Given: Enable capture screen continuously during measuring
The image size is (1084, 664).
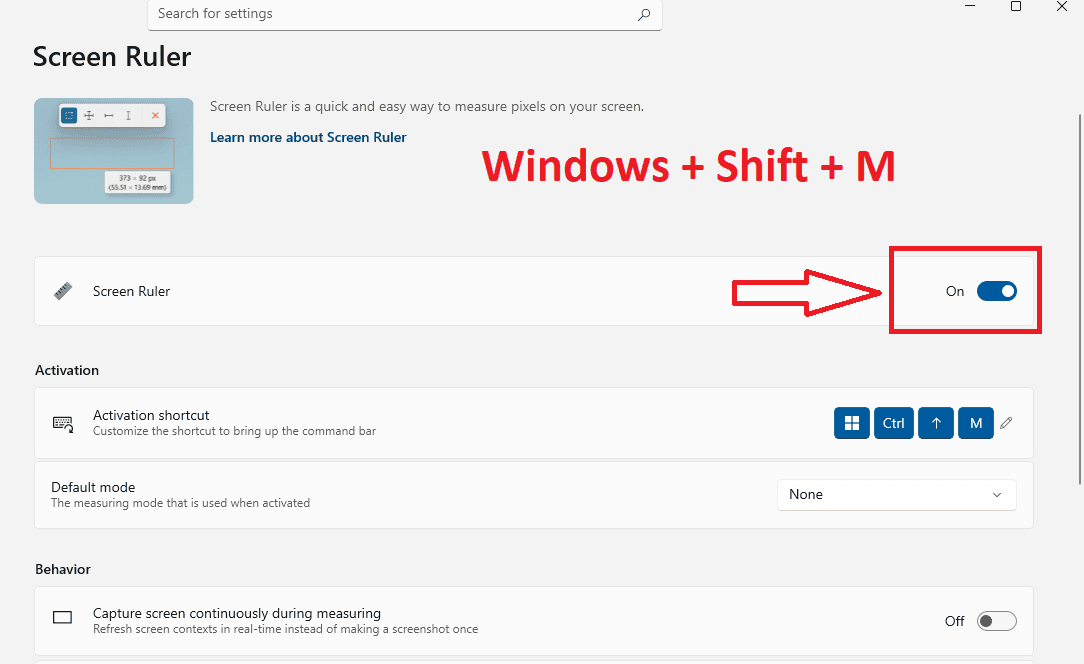Looking at the screenshot, I should coord(996,621).
